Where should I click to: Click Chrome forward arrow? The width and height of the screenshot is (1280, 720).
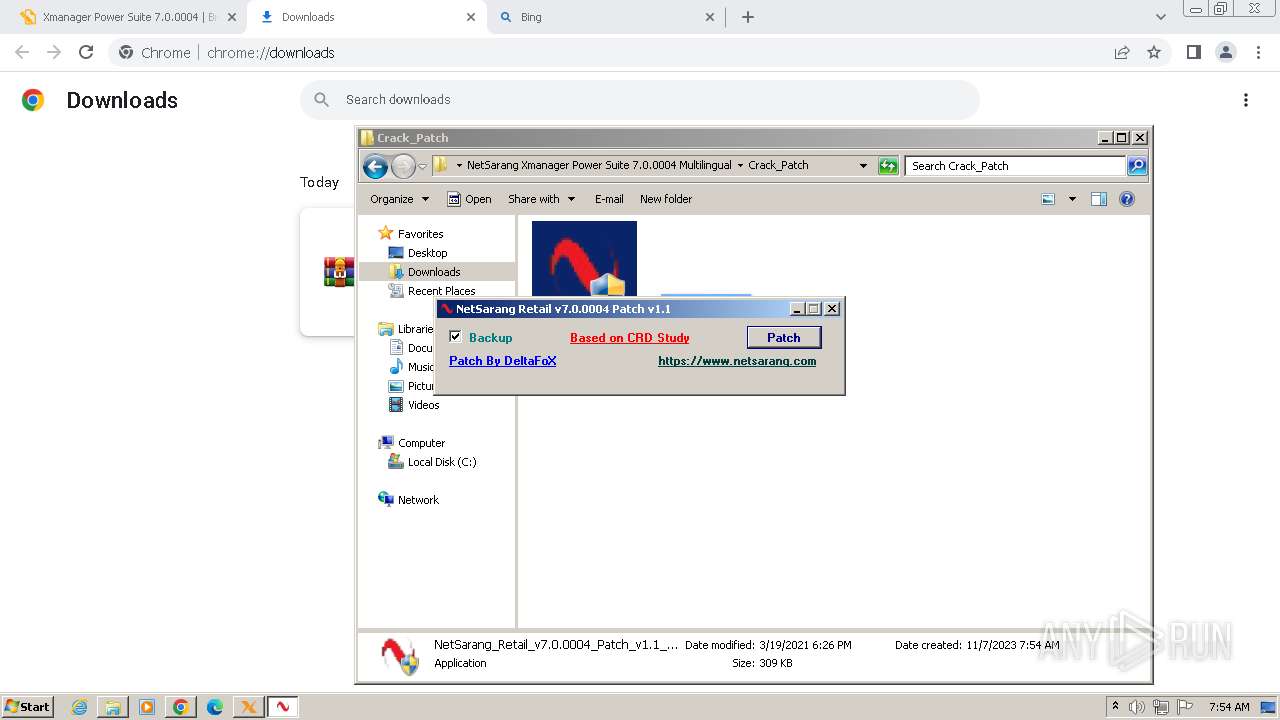tap(54, 52)
